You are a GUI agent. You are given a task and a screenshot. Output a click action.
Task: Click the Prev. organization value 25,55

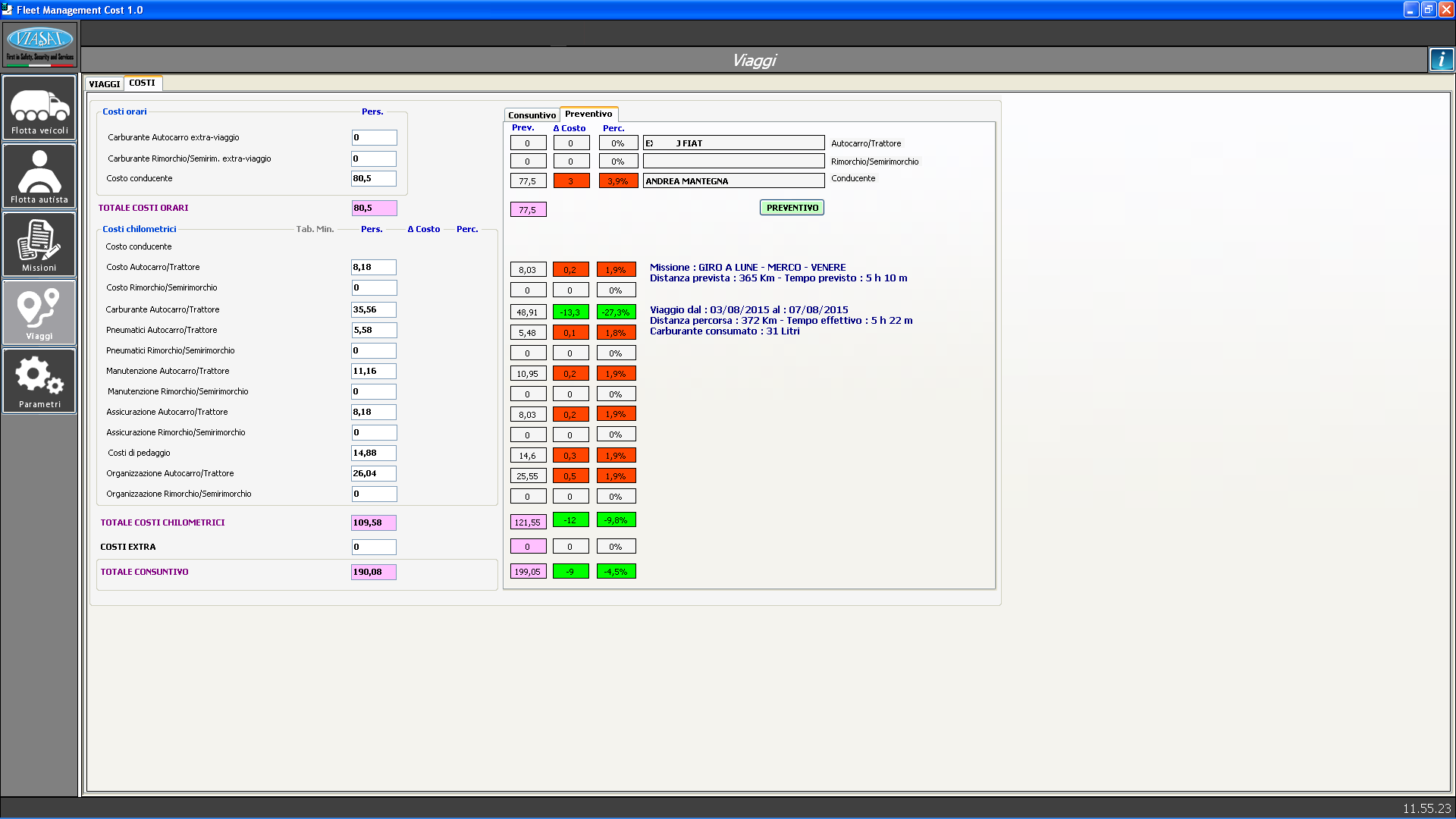point(528,475)
